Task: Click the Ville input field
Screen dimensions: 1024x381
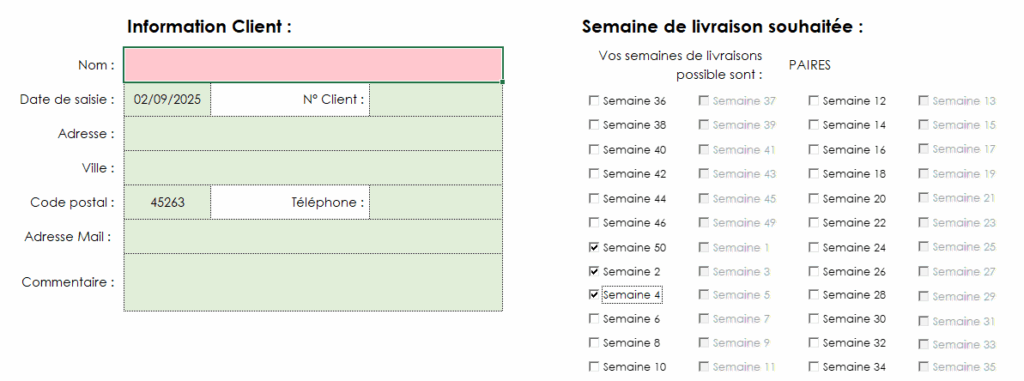Action: (x=313, y=167)
